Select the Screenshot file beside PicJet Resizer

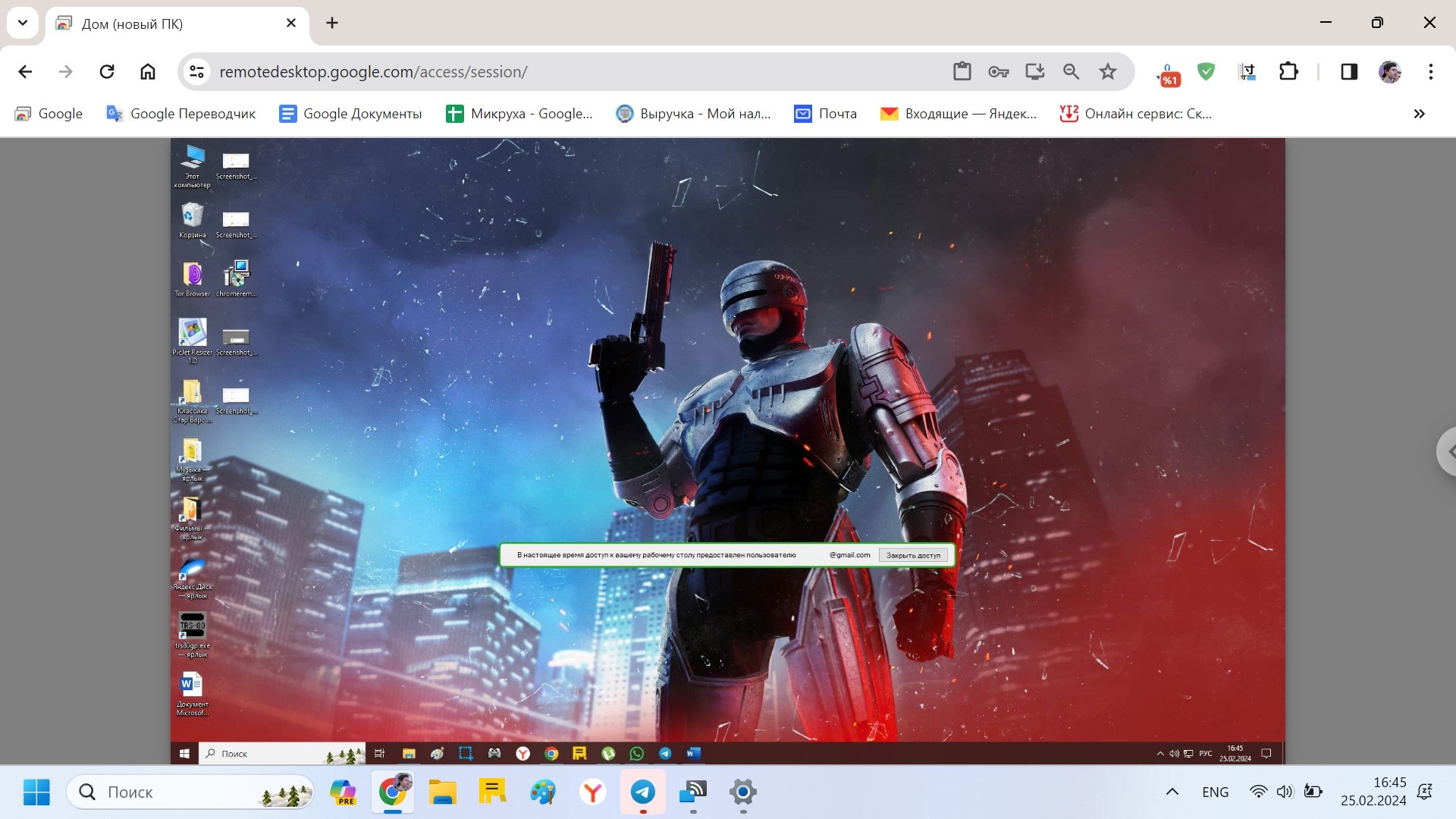tap(236, 340)
